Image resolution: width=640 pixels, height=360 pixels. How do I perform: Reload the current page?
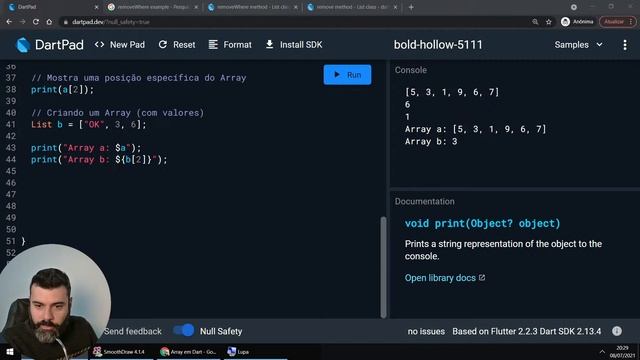(x=36, y=22)
